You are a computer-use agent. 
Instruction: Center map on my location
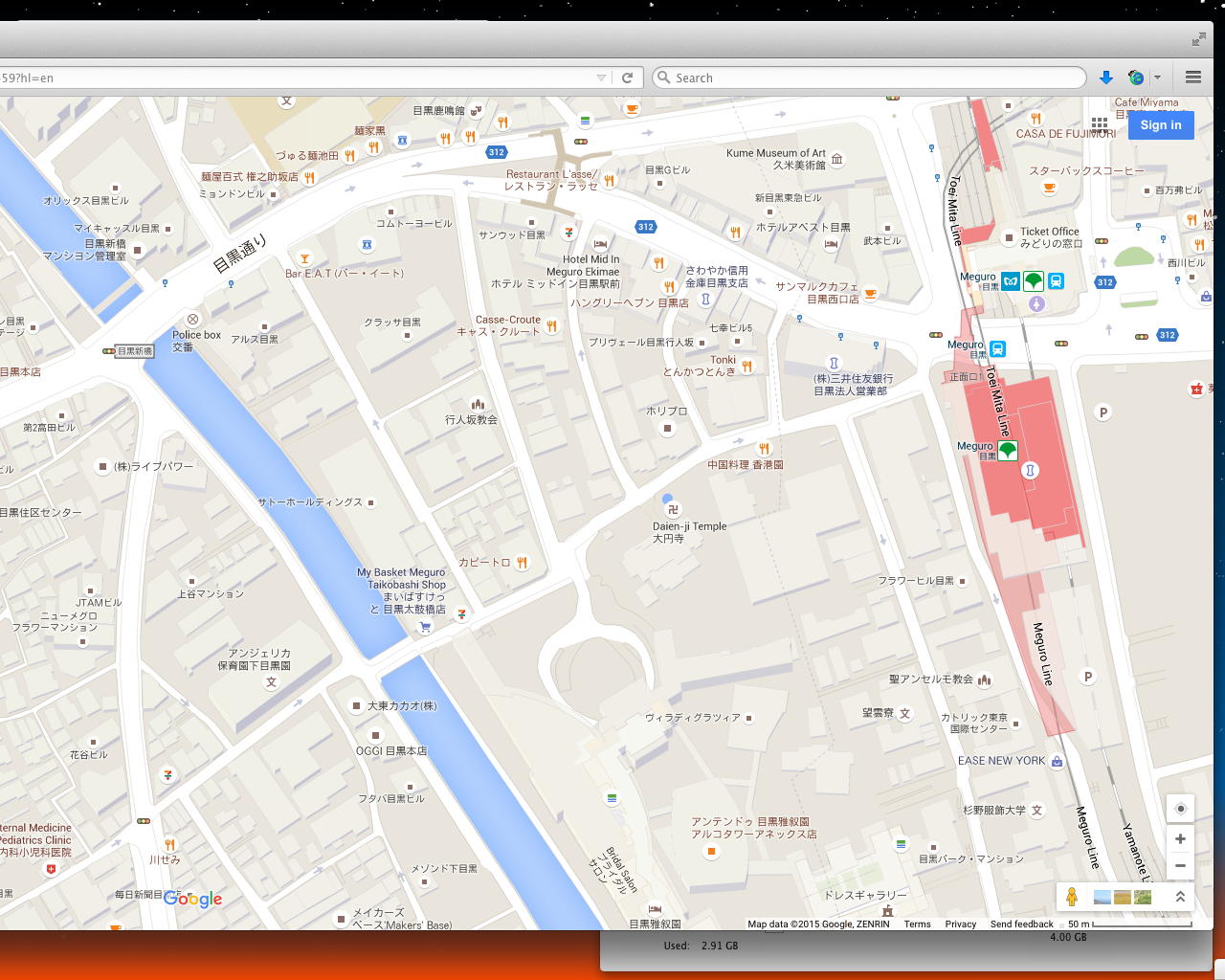tap(1180, 809)
